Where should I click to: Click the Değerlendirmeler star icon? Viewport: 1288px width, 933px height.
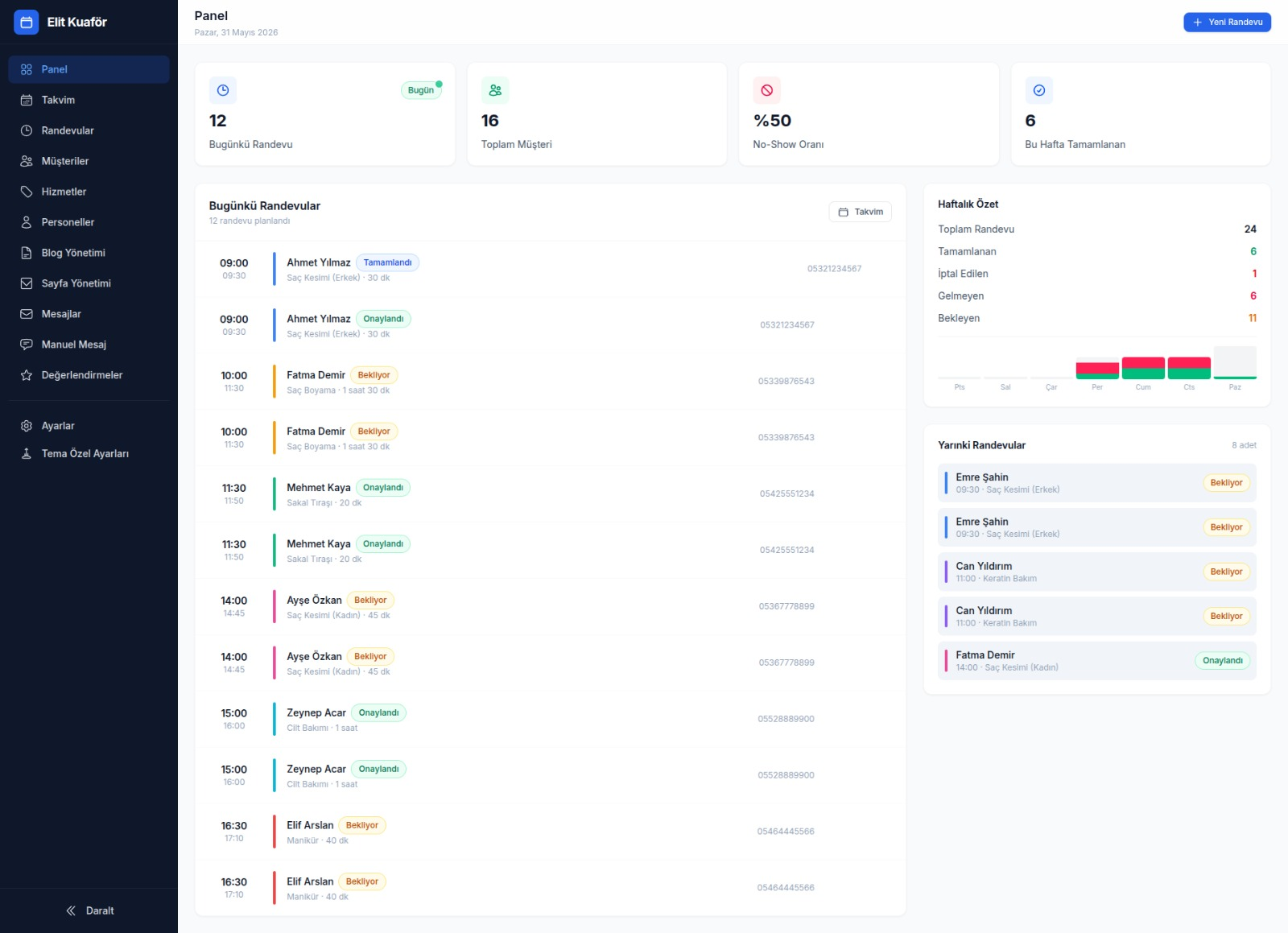pyautogui.click(x=27, y=375)
